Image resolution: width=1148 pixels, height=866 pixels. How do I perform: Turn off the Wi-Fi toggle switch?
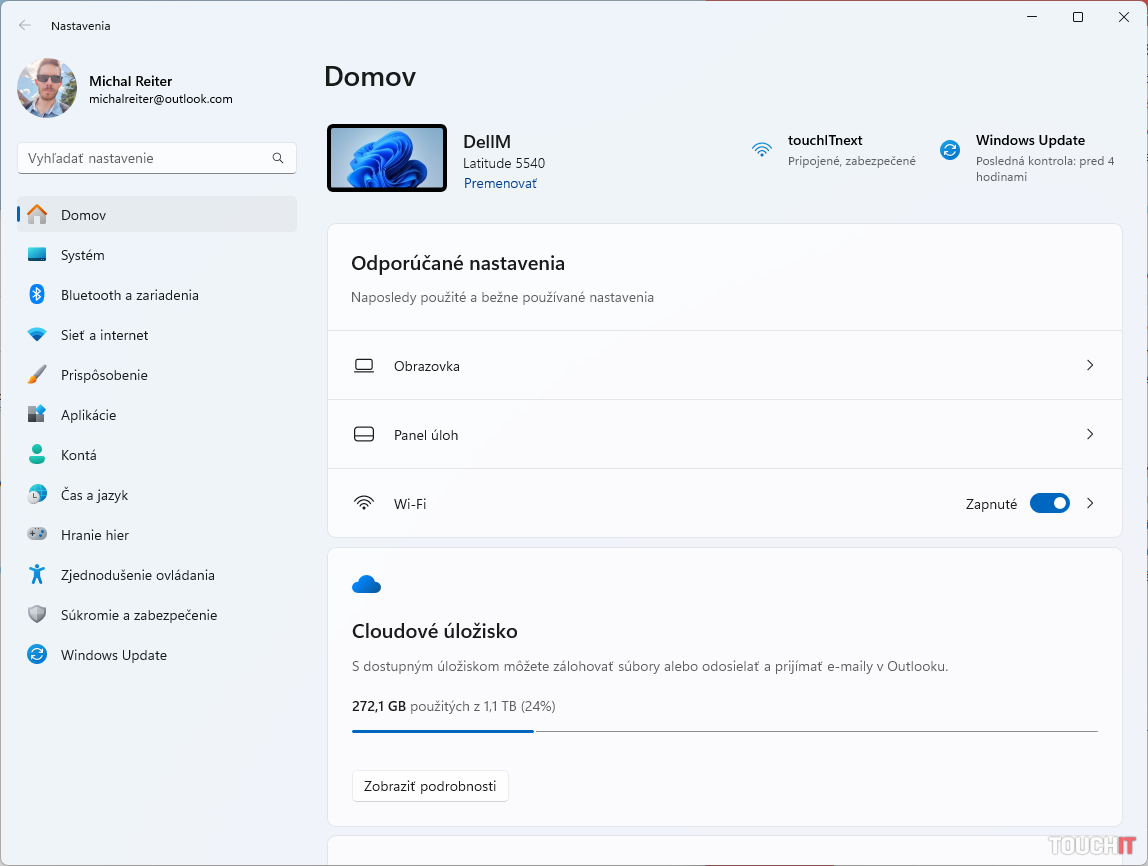coord(1049,504)
